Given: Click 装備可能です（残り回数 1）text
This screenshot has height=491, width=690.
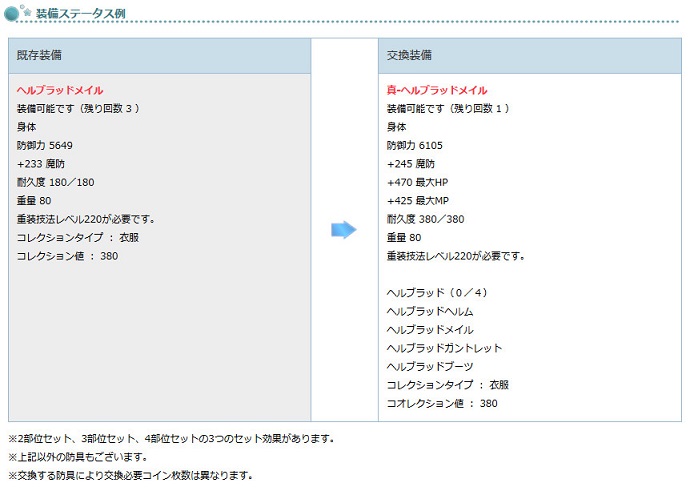Looking at the screenshot, I should 448,109.
